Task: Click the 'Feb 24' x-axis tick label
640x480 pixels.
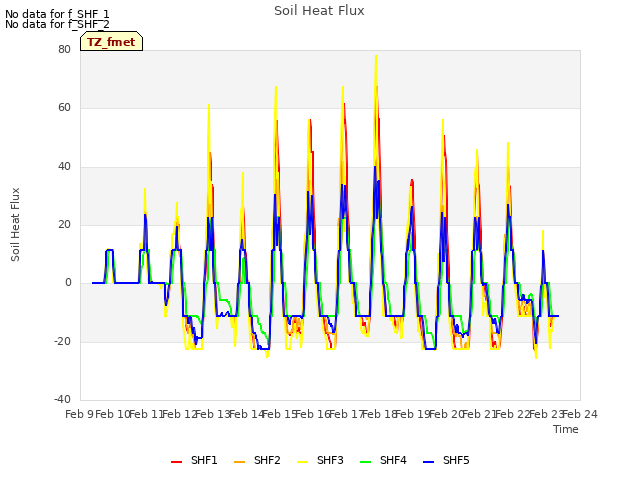Action: (580, 414)
